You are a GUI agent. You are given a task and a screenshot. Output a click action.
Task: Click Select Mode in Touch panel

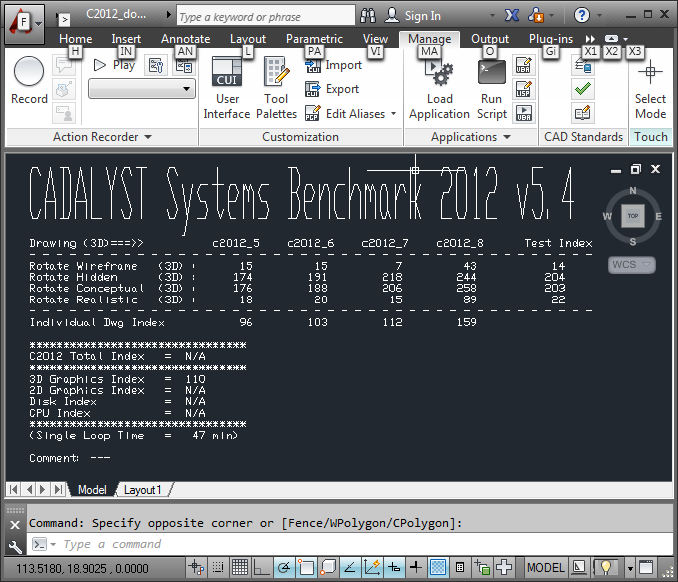click(650, 89)
